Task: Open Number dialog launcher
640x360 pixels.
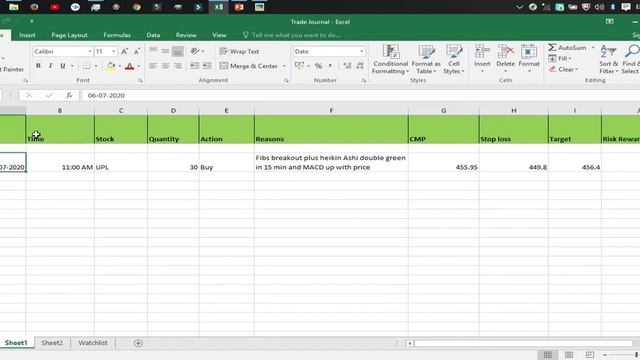Action: [364, 80]
